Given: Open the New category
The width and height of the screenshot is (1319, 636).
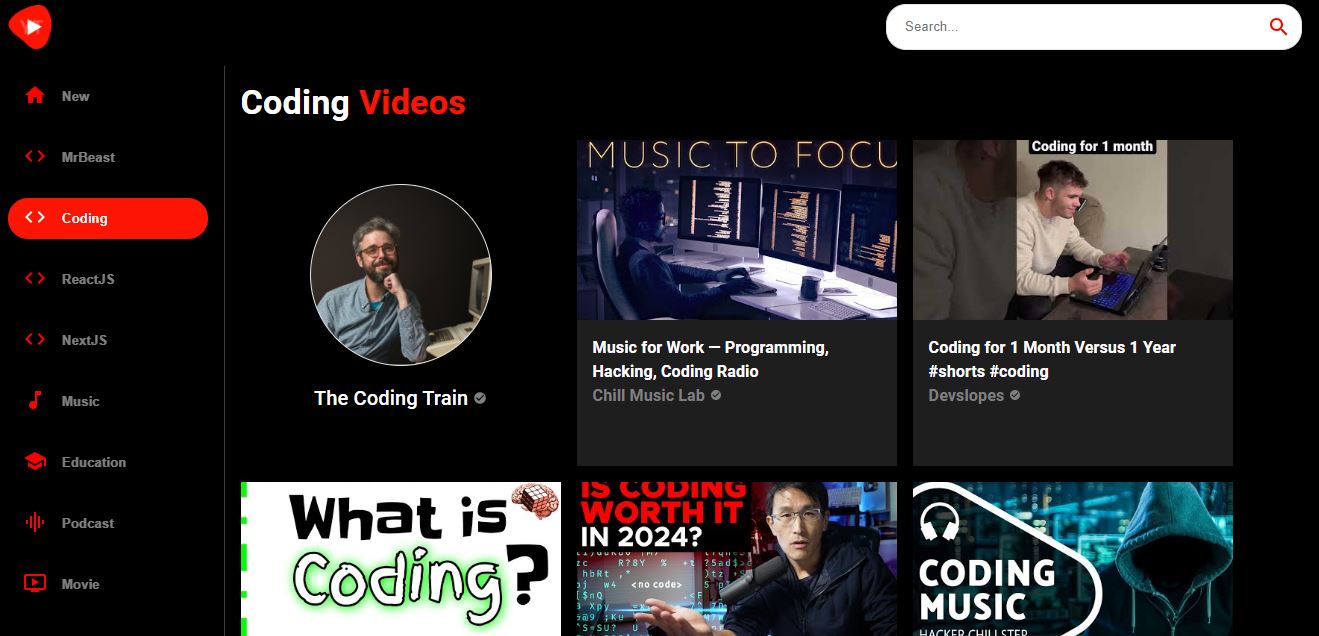Looking at the screenshot, I should [108, 96].
